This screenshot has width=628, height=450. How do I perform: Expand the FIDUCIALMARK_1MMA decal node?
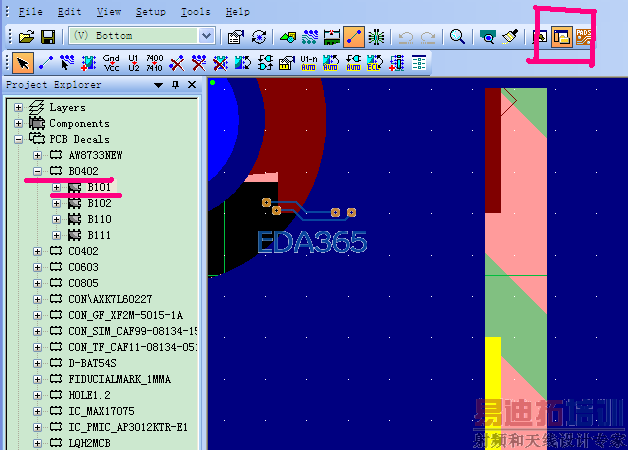(x=37, y=380)
